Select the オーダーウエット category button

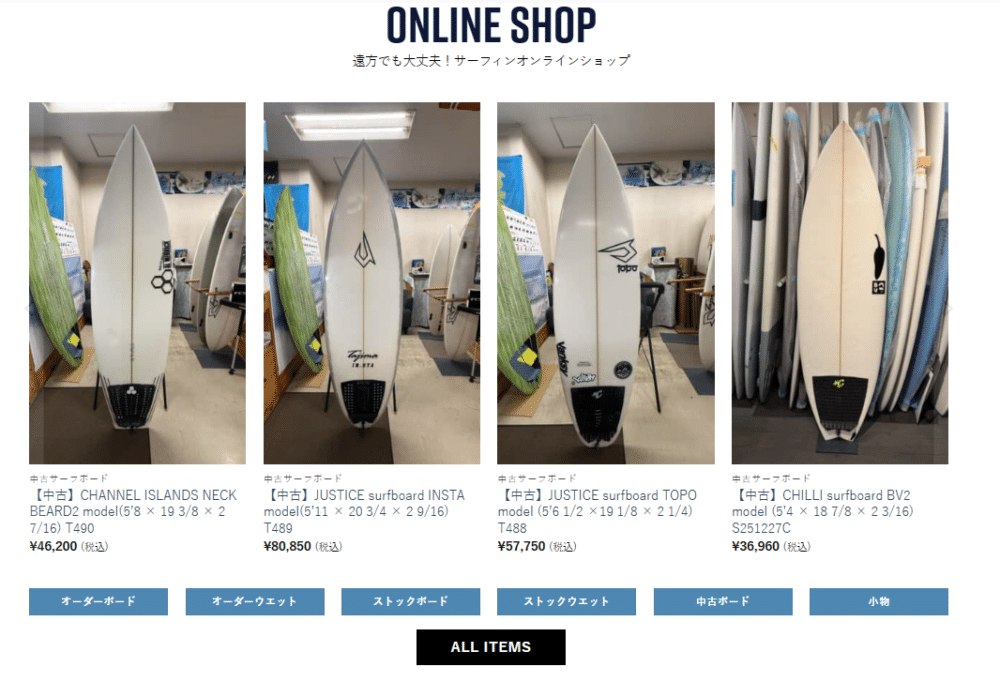coord(255,602)
